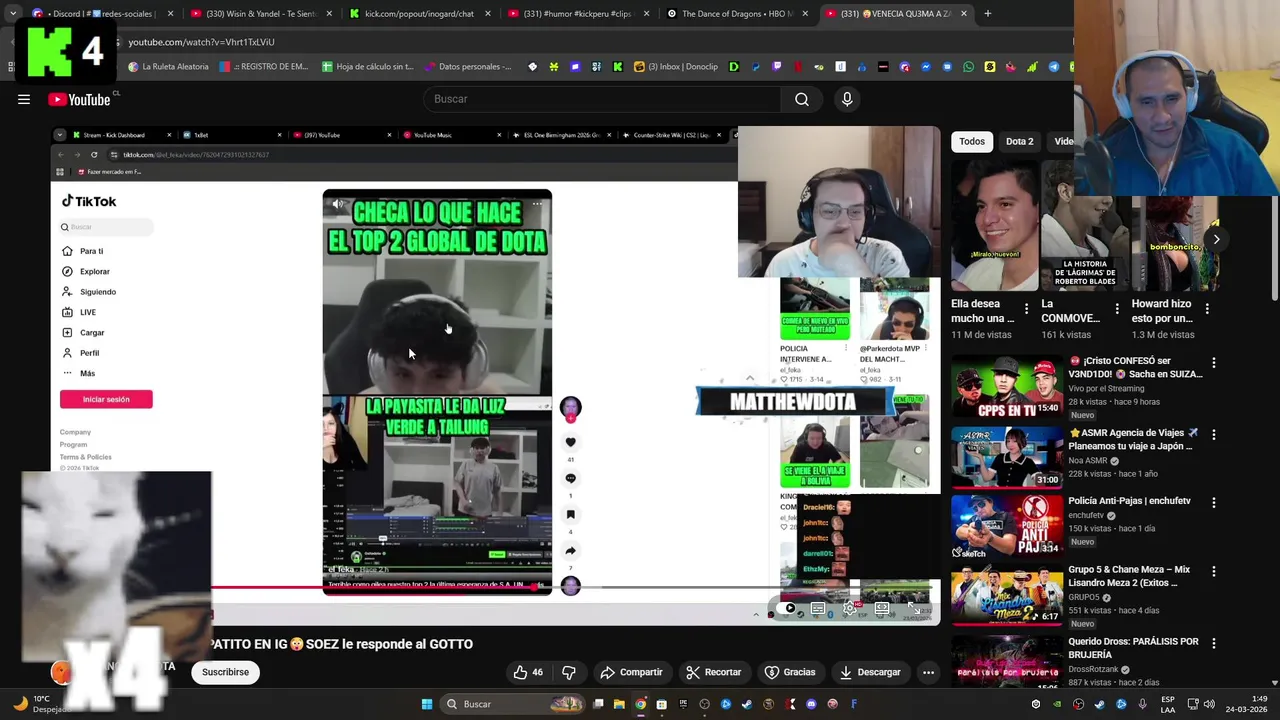Open the player settings gear
The height and width of the screenshot is (720, 1280).
coord(850,607)
